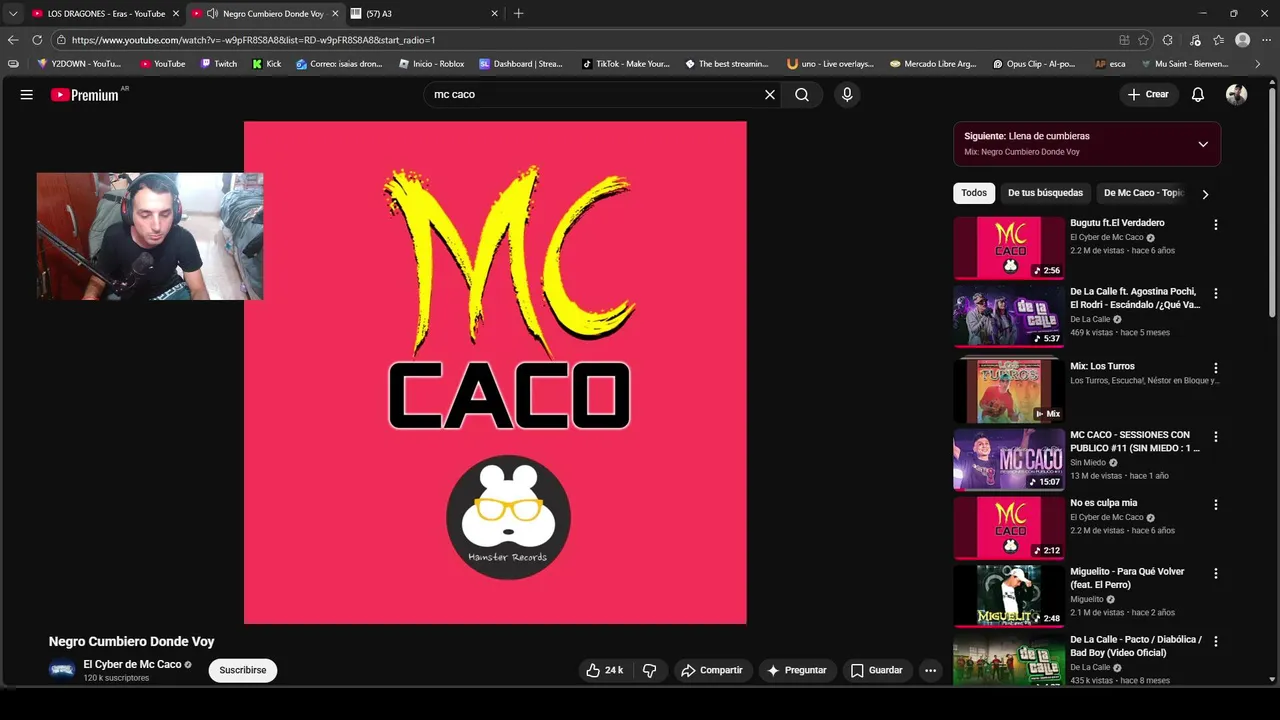Open the account avatar menu
This screenshot has height=720, width=1280.
1237,95
